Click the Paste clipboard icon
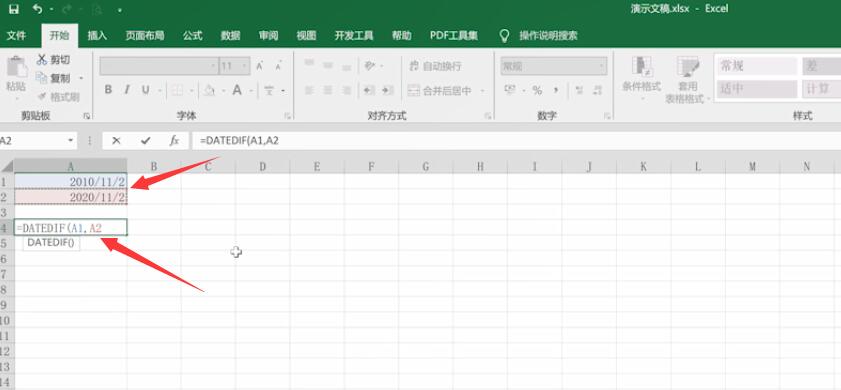The image size is (841, 390). [x=17, y=68]
